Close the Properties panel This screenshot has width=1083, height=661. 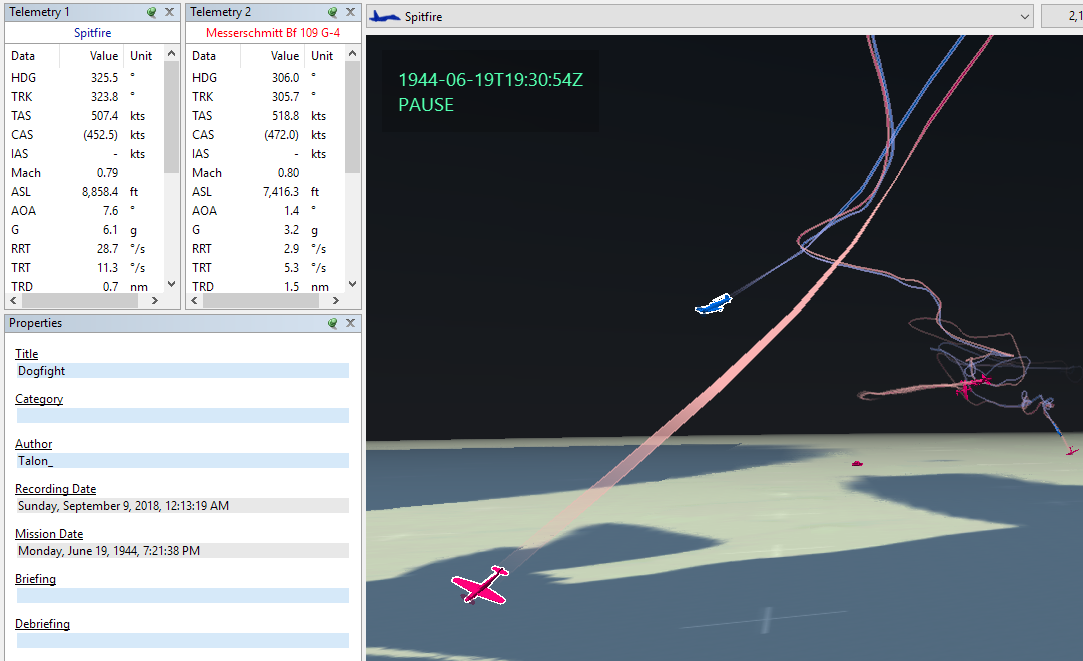(350, 323)
